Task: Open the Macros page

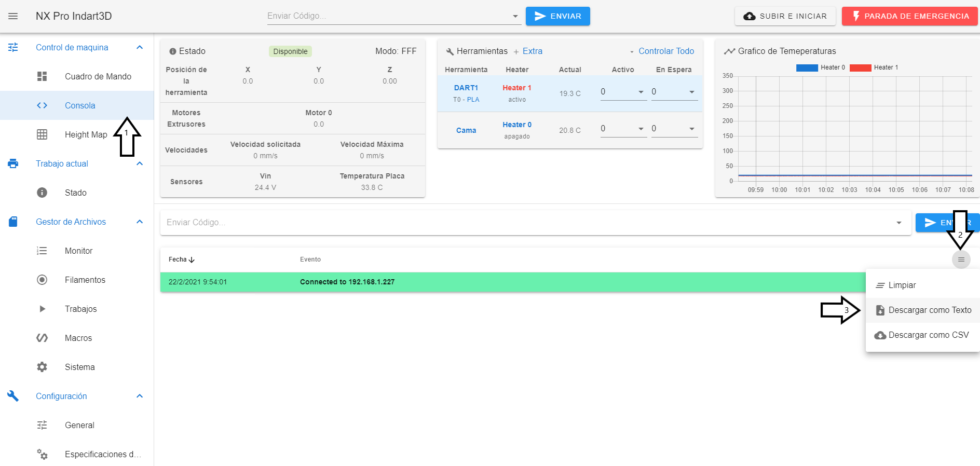Action: point(77,338)
